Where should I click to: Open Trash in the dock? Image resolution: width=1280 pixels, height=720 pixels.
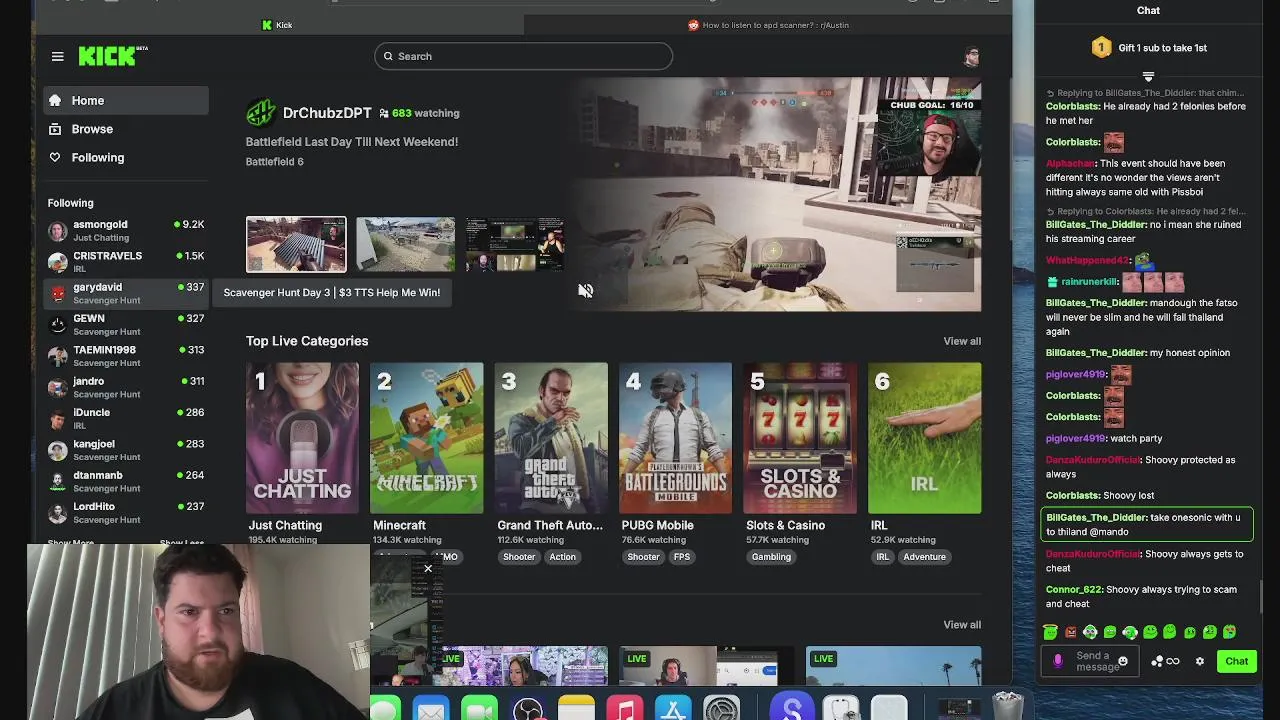click(x=1007, y=706)
